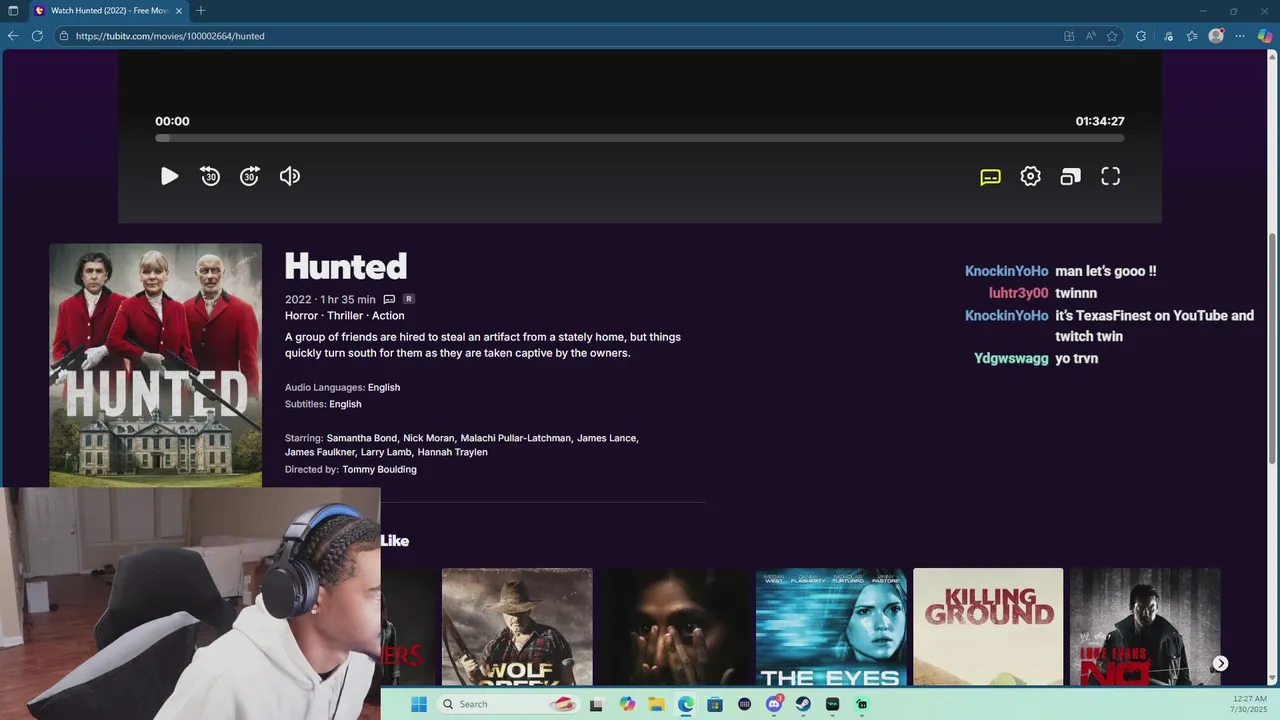Open James Faulkner's actor page
This screenshot has width=1280, height=720.
(320, 452)
